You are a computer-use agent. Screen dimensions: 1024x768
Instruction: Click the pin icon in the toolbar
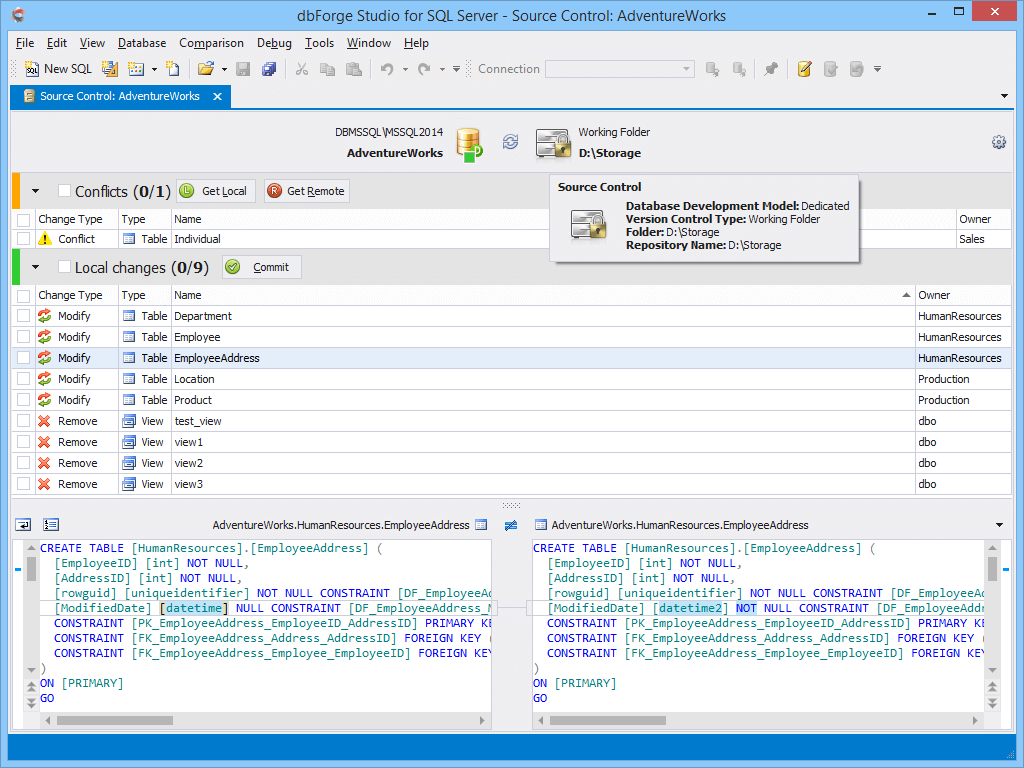[771, 69]
